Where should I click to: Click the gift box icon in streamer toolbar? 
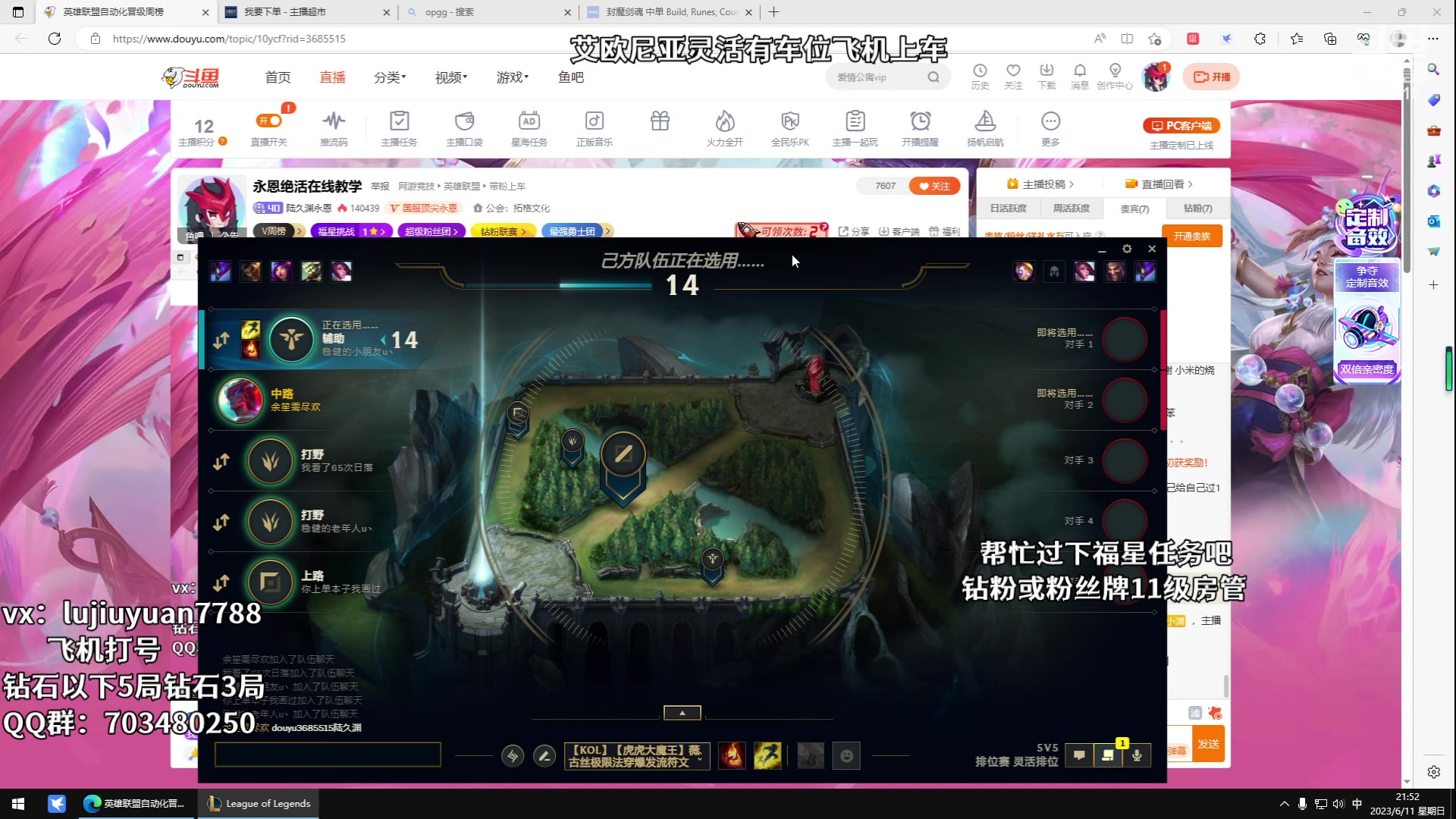point(660,121)
